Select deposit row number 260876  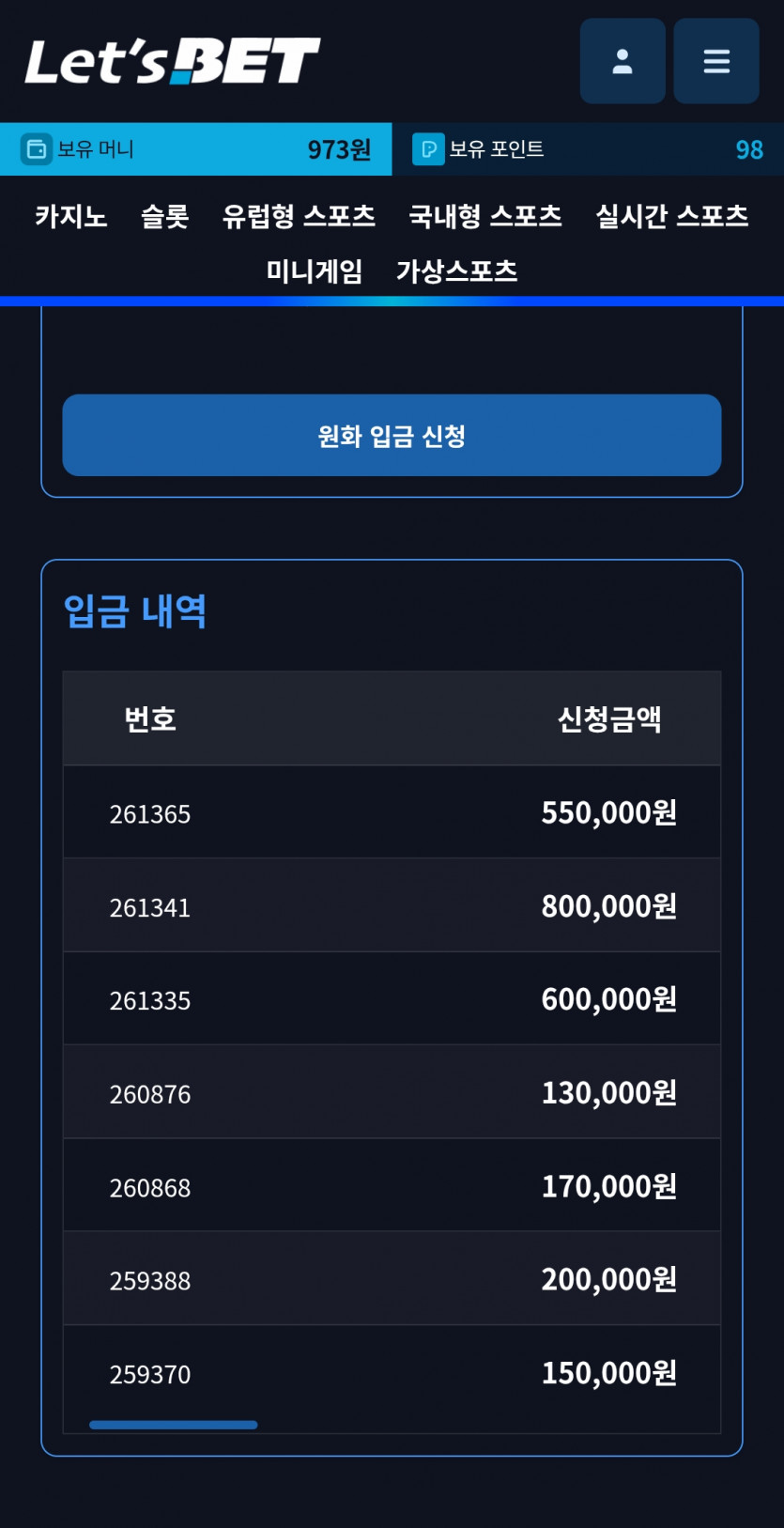pyautogui.click(x=392, y=1093)
